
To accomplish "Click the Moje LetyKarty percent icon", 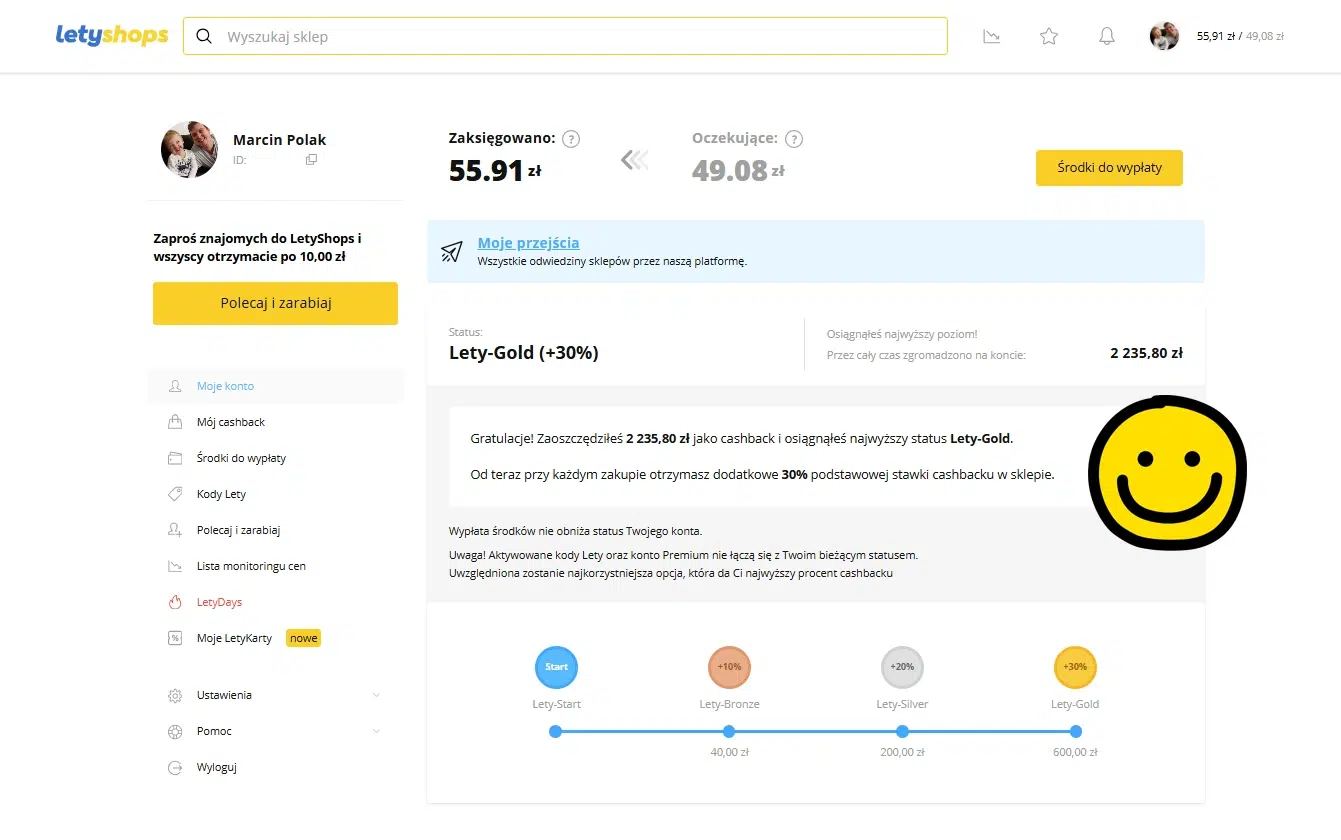I will 175,638.
